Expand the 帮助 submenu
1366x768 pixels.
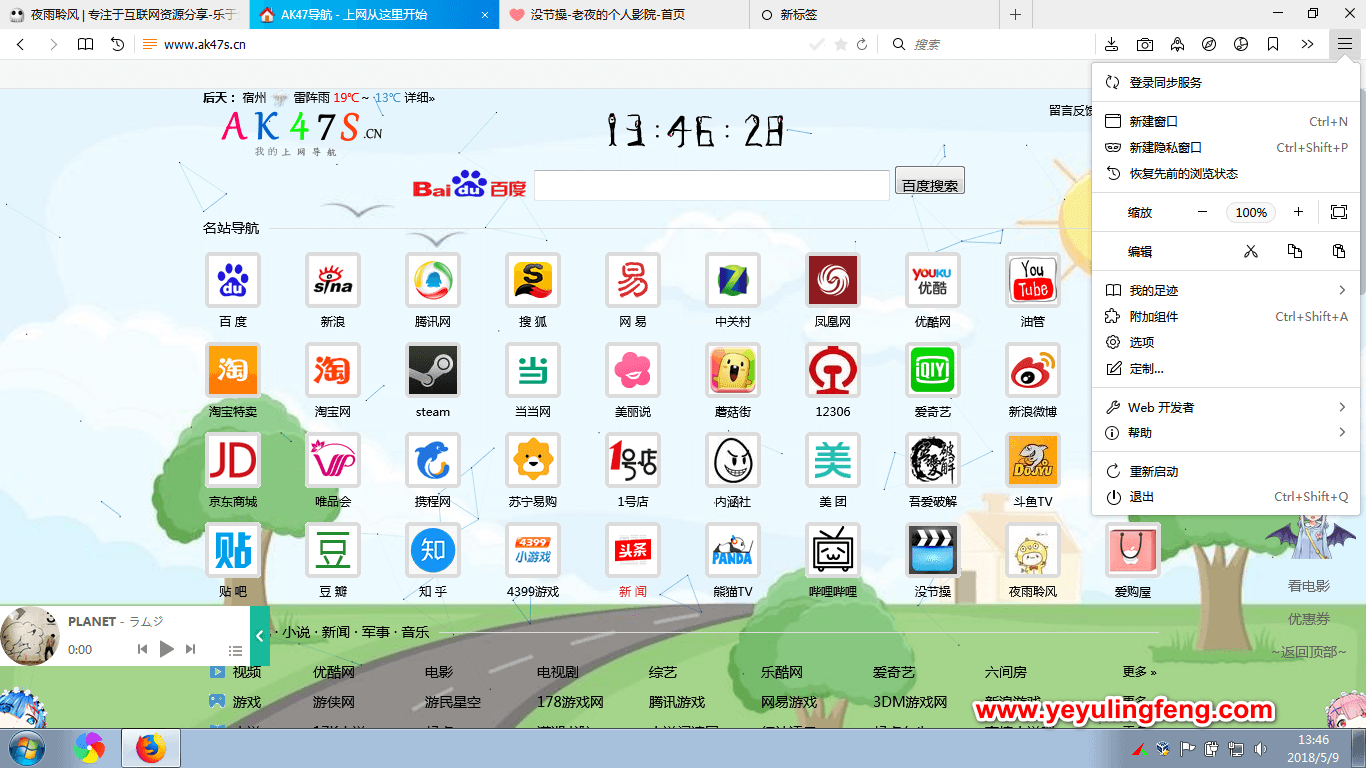tap(1226, 432)
